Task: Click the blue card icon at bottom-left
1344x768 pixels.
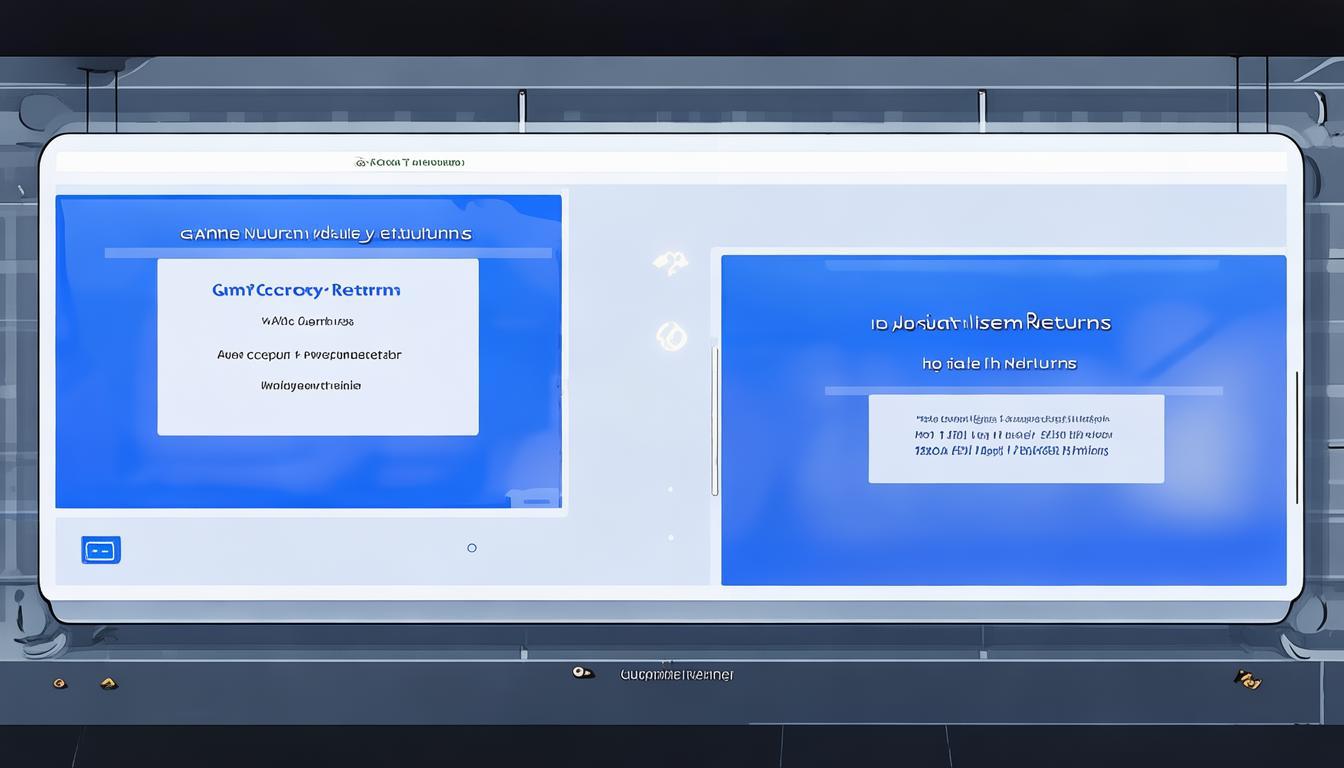Action: pyautogui.click(x=100, y=550)
